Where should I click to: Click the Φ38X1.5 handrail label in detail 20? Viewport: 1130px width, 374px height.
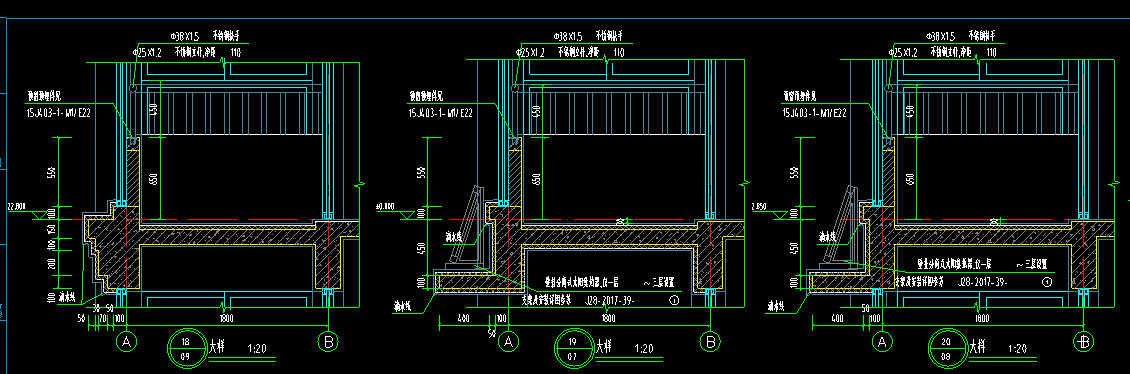941,35
